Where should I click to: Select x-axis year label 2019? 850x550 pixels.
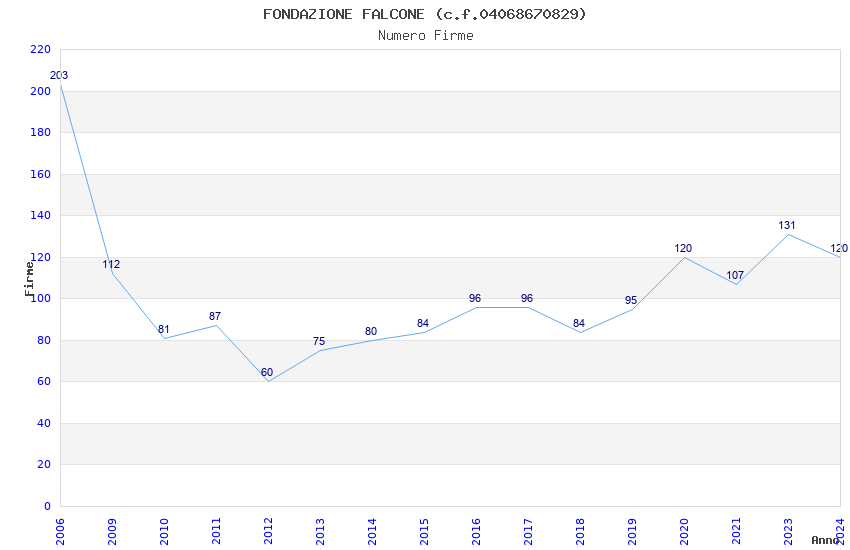(x=632, y=532)
